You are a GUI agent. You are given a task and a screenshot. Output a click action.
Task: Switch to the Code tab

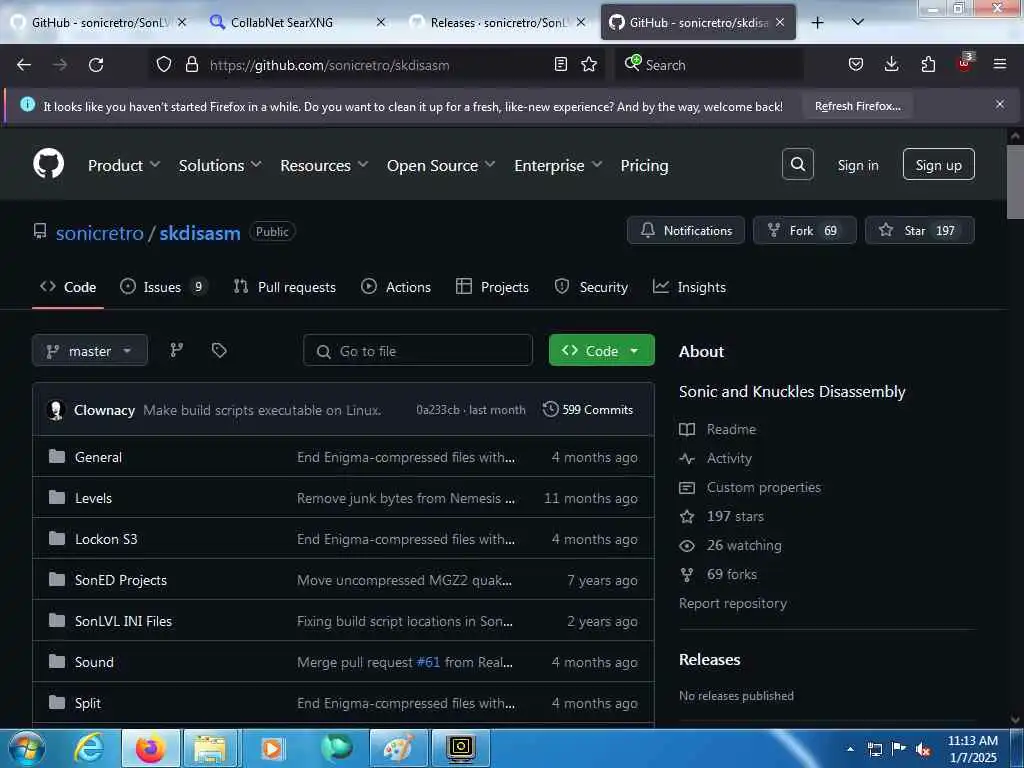coord(68,287)
